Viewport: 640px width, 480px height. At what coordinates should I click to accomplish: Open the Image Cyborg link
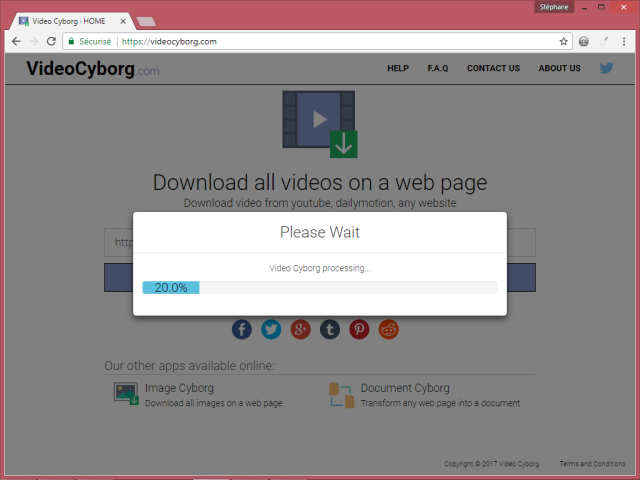pos(179,388)
